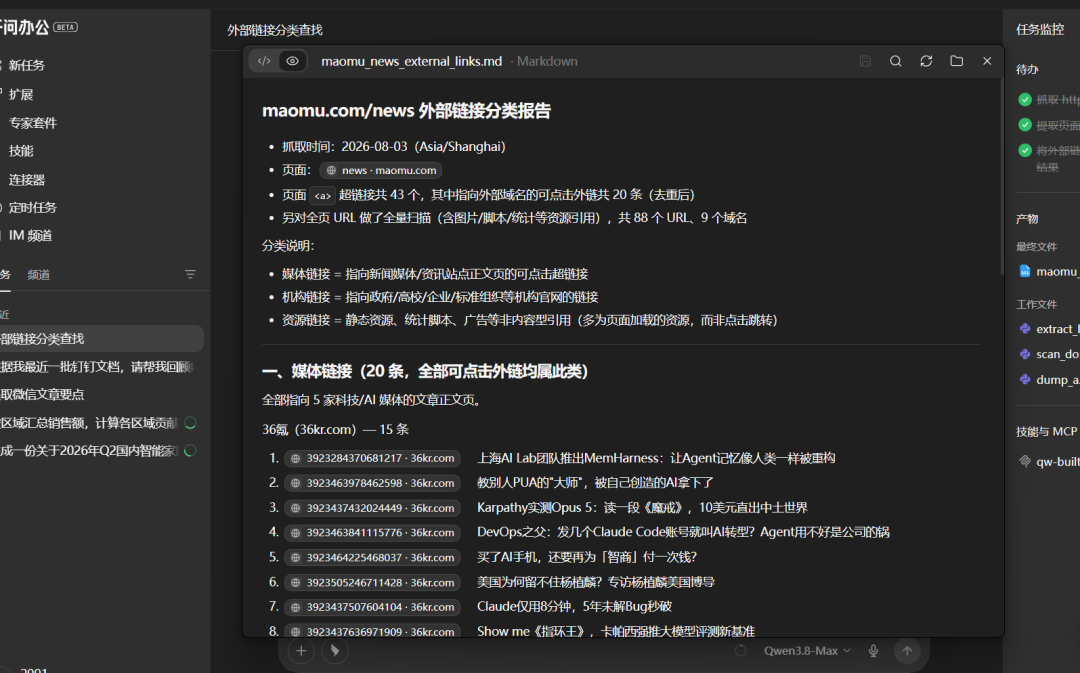
Task: Open the dump_a work file
Action: pyautogui.click(x=1048, y=380)
